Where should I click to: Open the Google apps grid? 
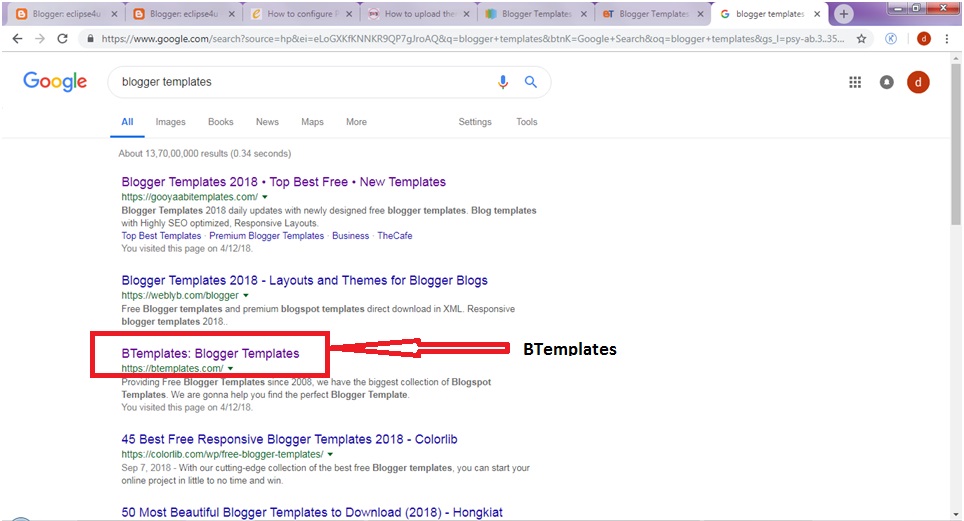point(855,82)
